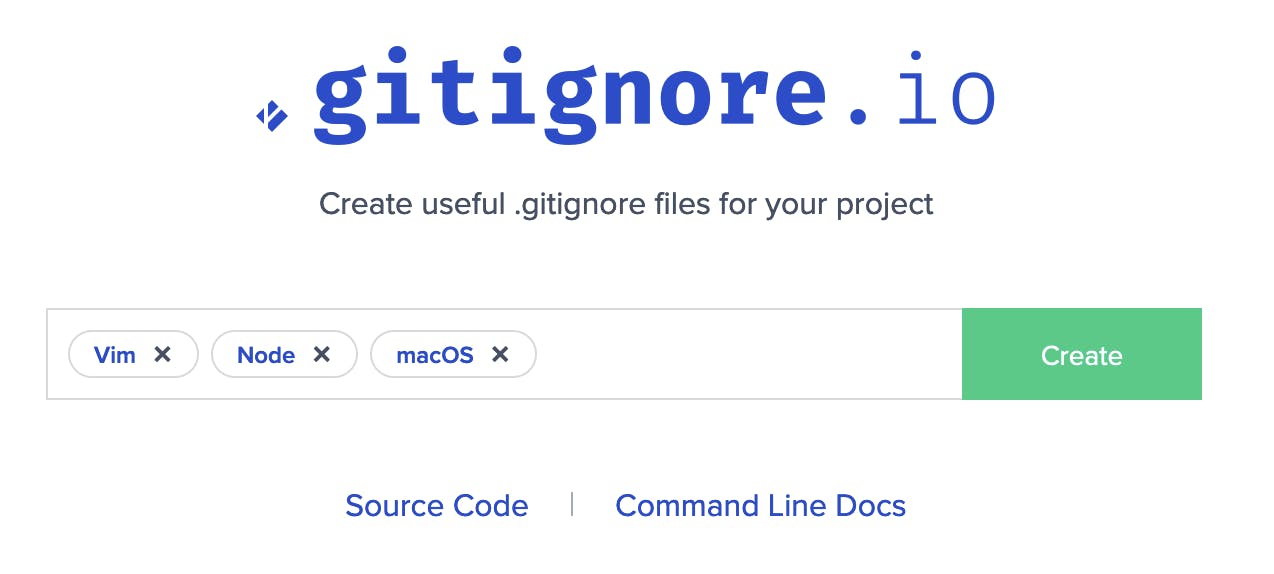Click the word 'Docs' in the footer link
The width and height of the screenshot is (1274, 574).
pos(869,506)
